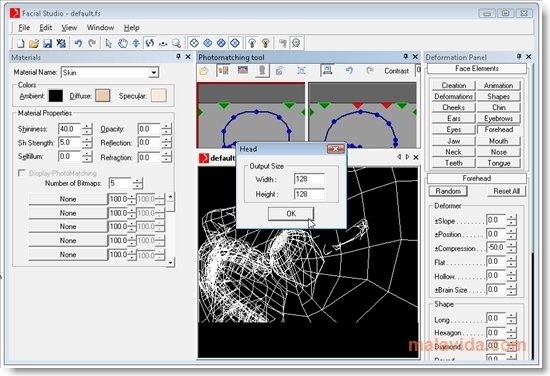
Task: Pick the Specular color swatch
Action: pos(159,96)
